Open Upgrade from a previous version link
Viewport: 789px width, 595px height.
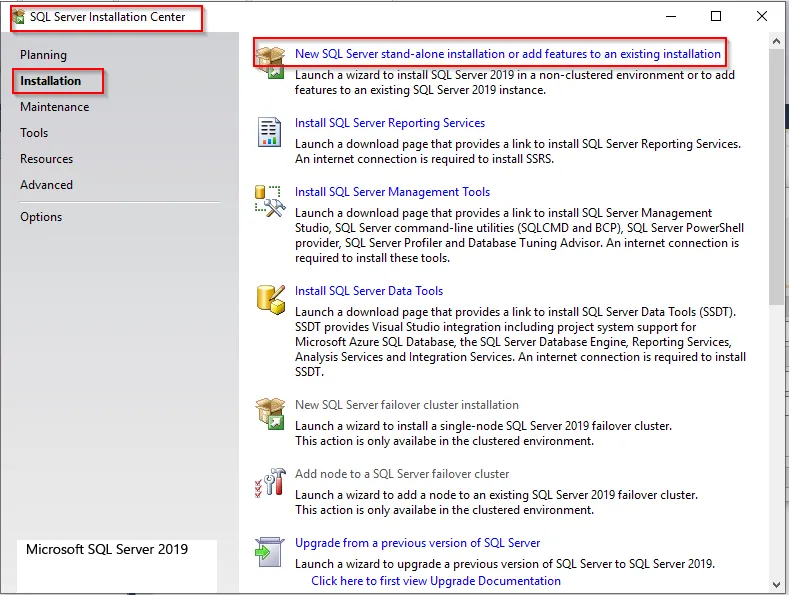pos(418,543)
